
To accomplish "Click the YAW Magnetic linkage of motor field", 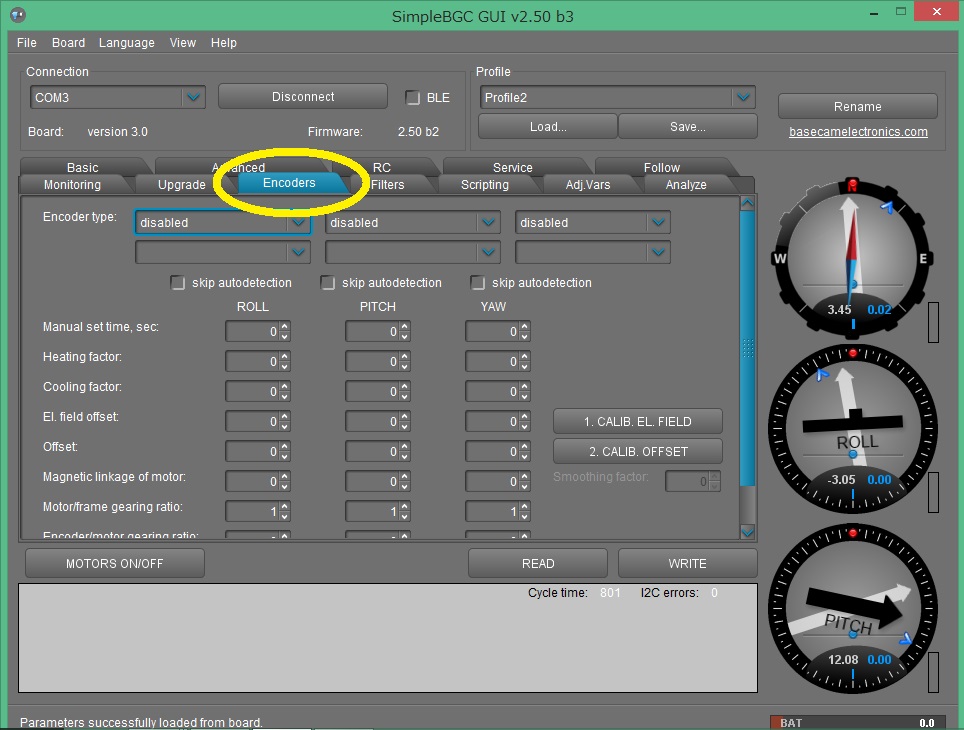I will [x=497, y=482].
